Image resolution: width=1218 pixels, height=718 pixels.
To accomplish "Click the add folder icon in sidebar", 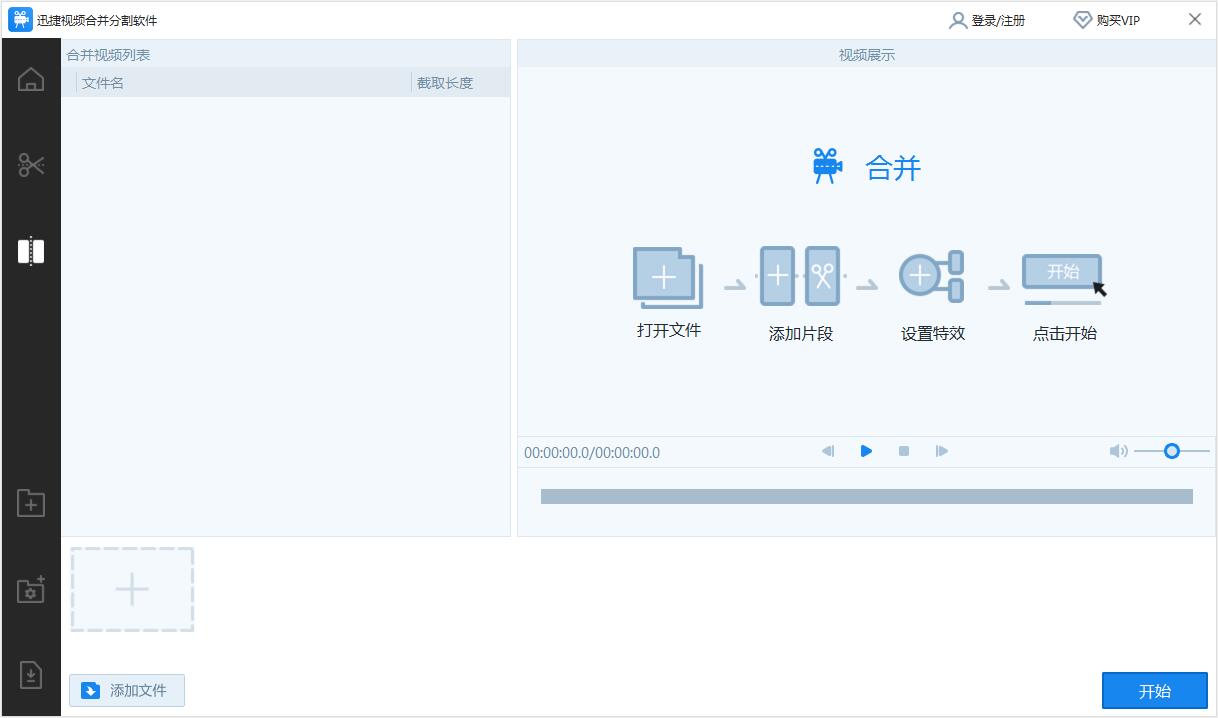I will (30, 504).
